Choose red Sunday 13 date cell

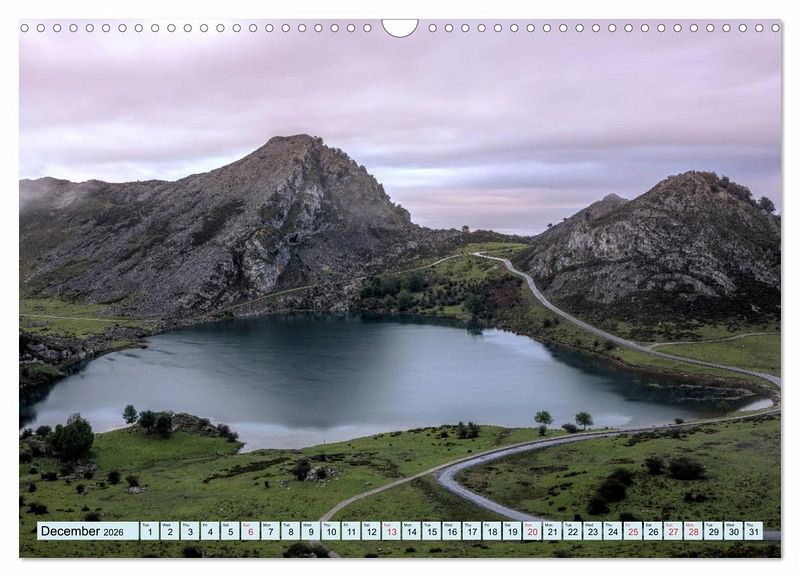click(391, 531)
